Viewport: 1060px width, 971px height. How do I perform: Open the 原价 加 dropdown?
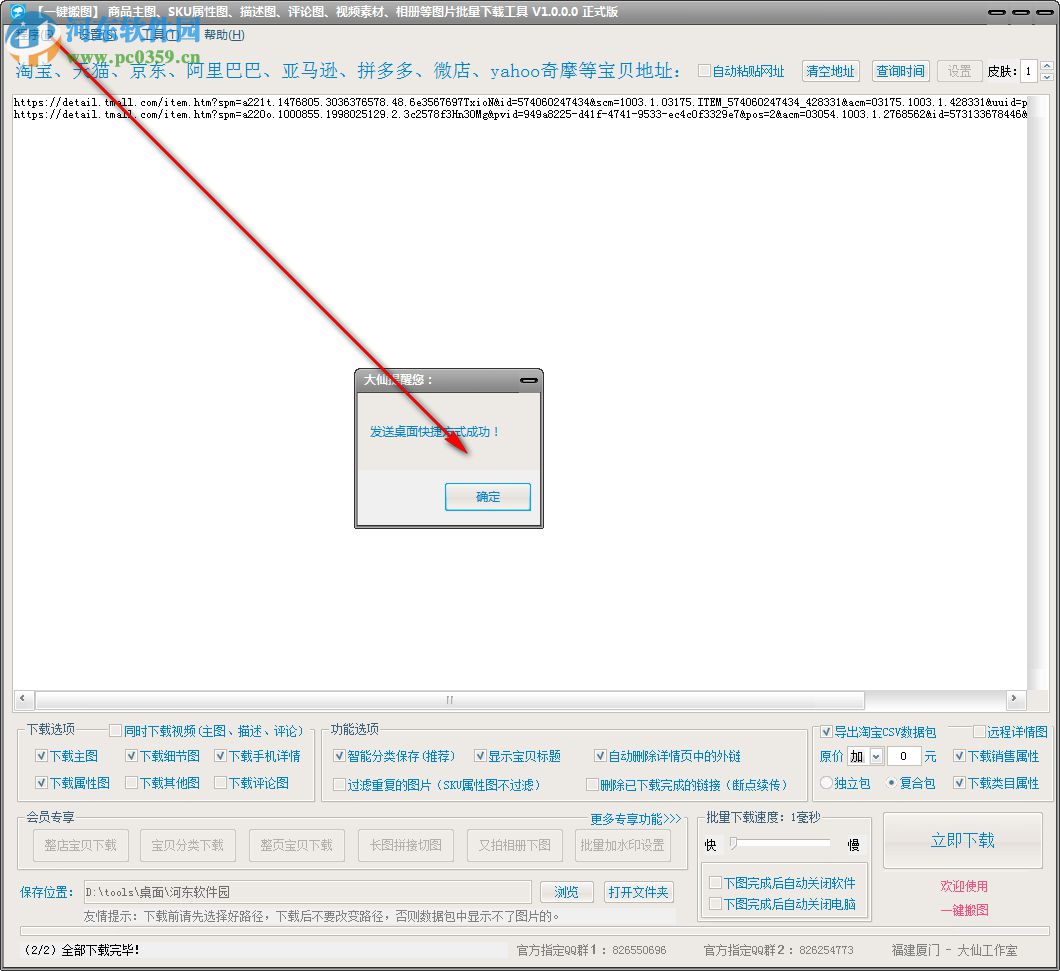876,756
